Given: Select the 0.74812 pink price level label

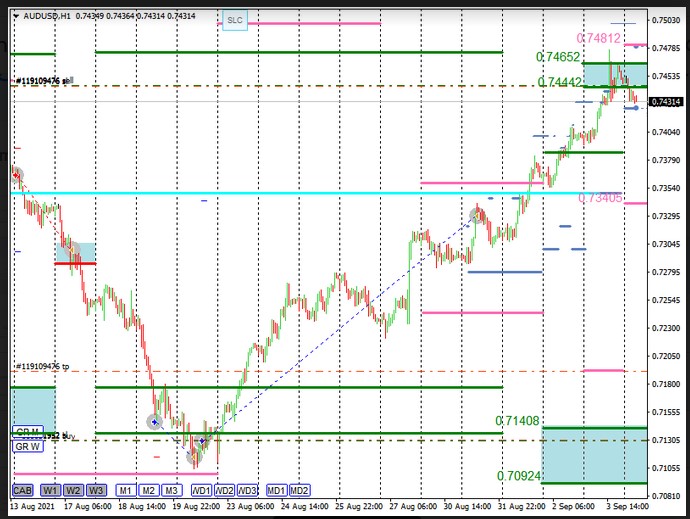Looking at the screenshot, I should coord(599,38).
